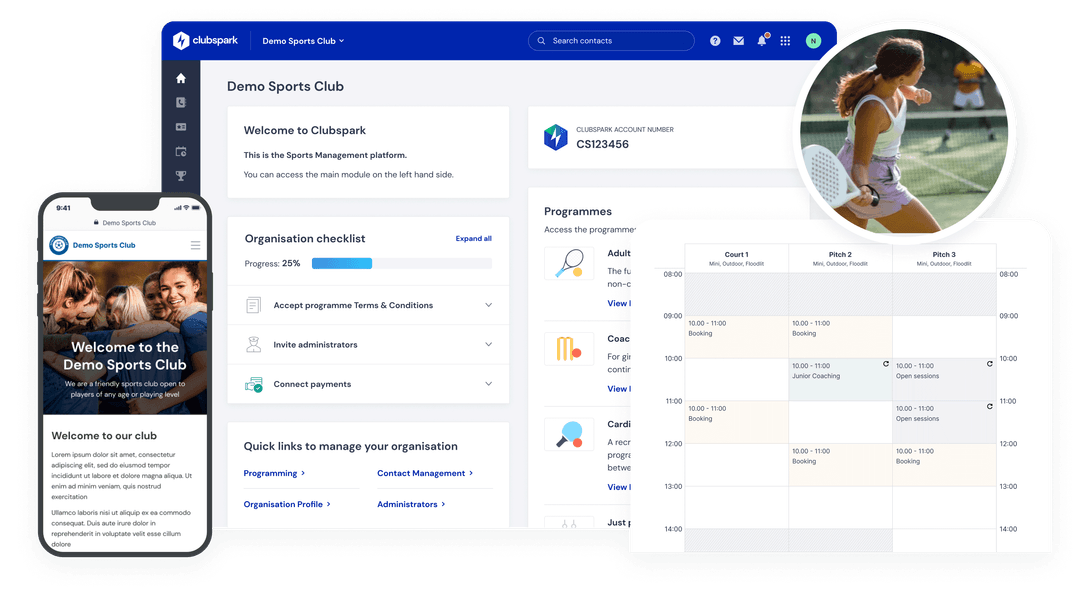Expand Accept programme Terms & Conditions

pyautogui.click(x=488, y=305)
